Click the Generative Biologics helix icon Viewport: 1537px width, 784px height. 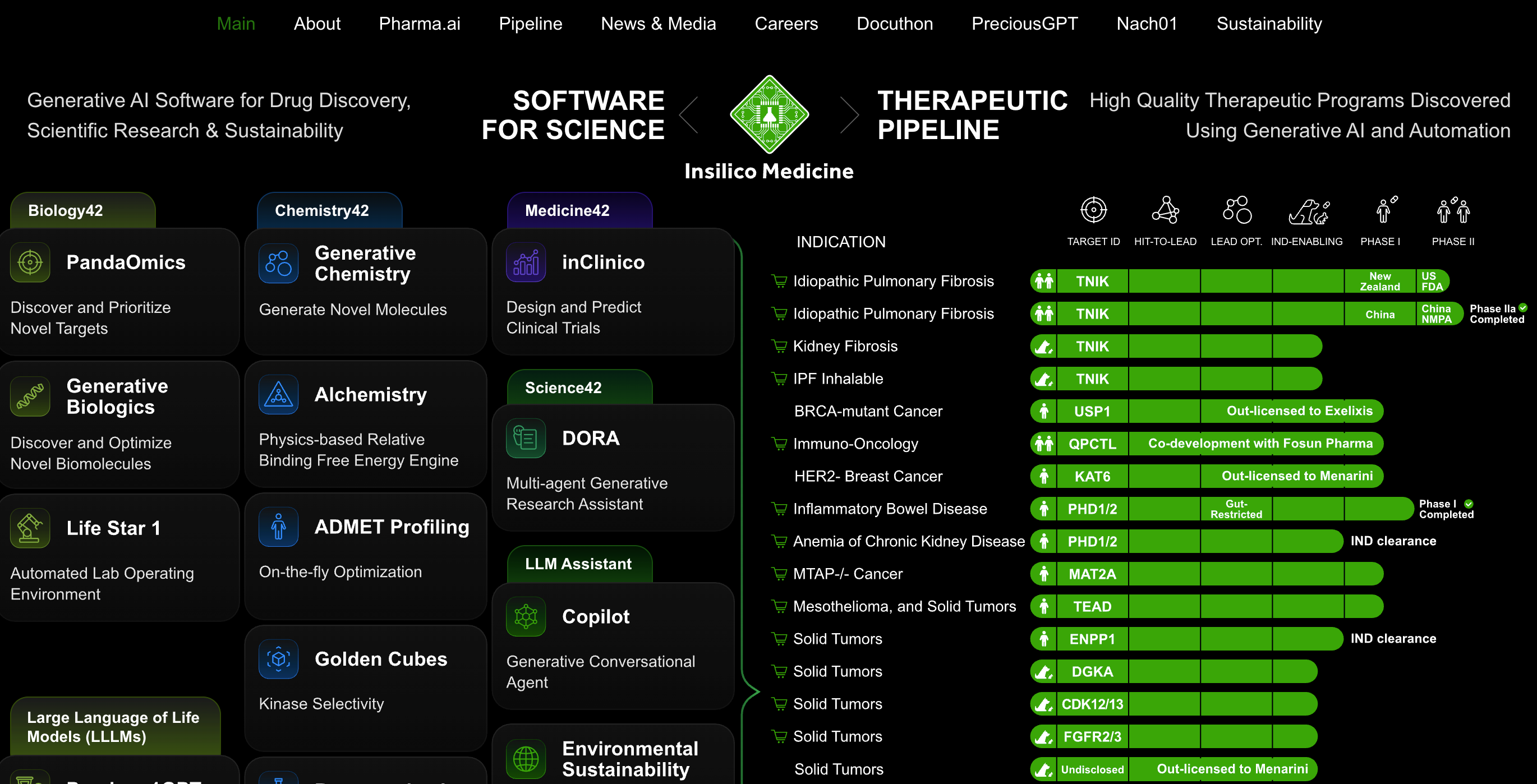tap(30, 396)
